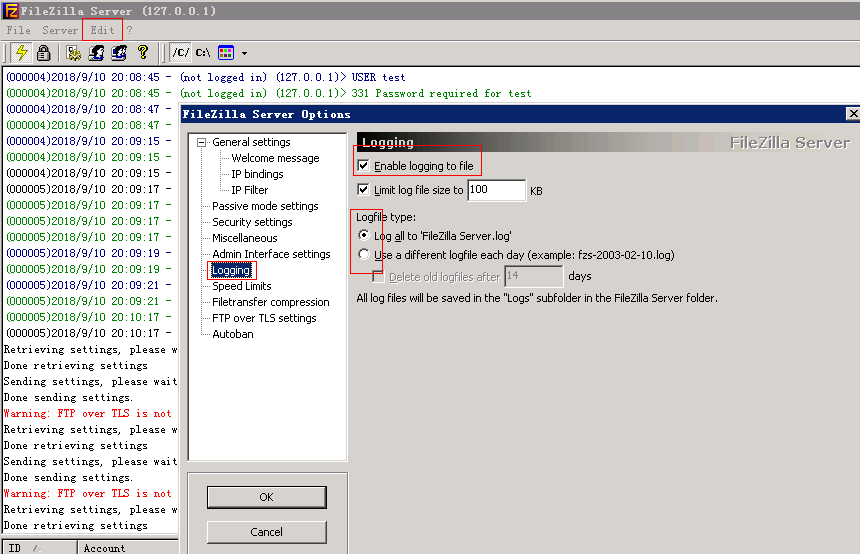860x554 pixels.
Task: Toggle the server Active lightning bolt icon
Action: point(21,53)
